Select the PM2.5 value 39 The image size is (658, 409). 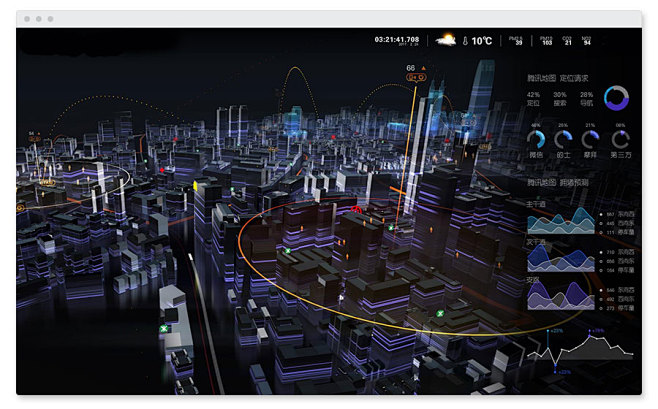(519, 43)
